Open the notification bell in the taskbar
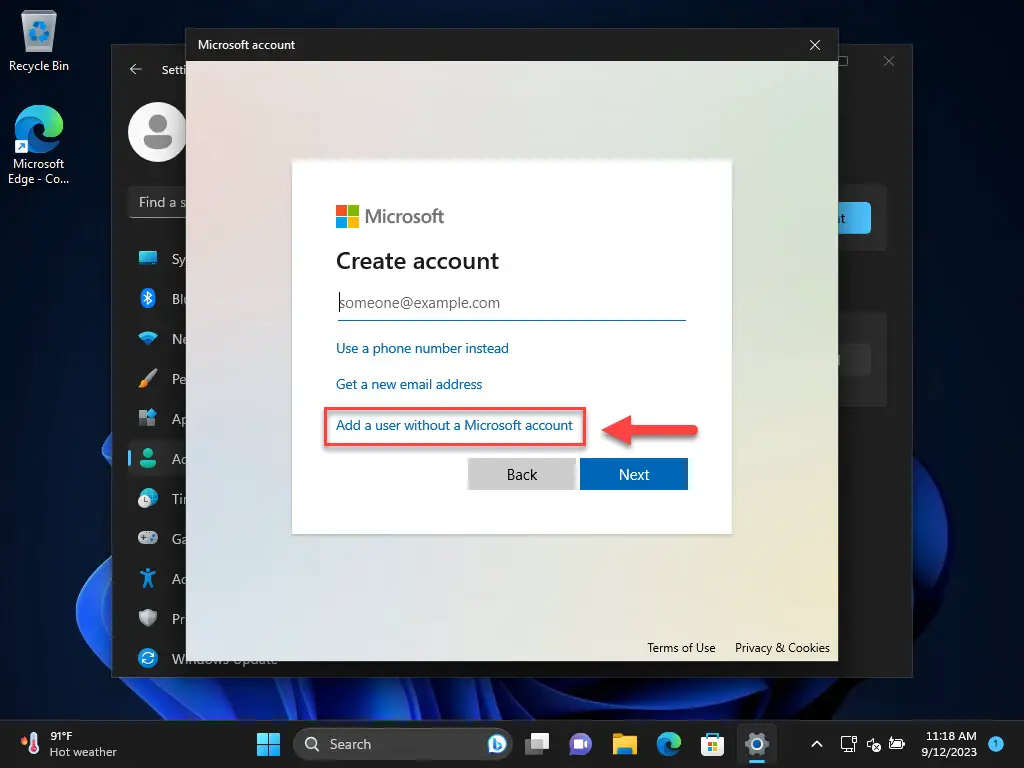The height and width of the screenshot is (768, 1024). pyautogui.click(x=996, y=743)
